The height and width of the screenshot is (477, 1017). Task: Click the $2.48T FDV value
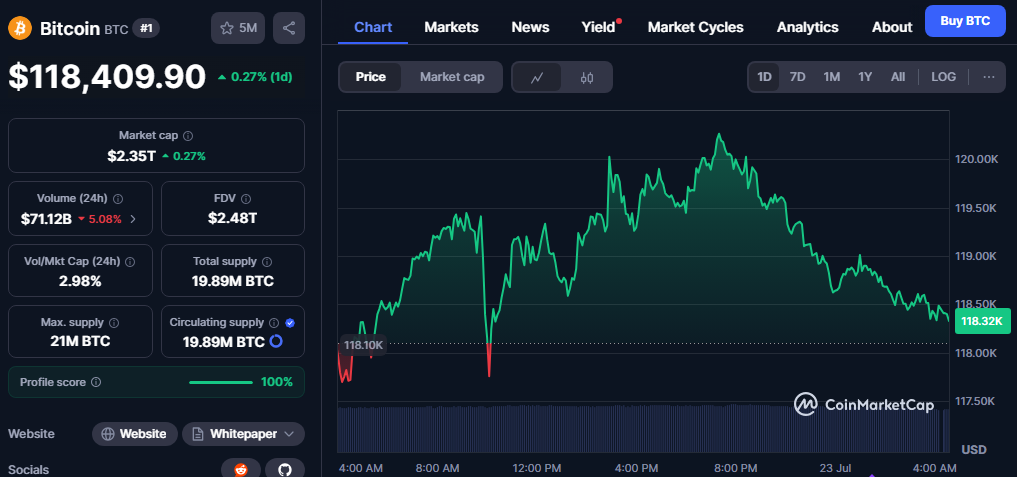232,218
